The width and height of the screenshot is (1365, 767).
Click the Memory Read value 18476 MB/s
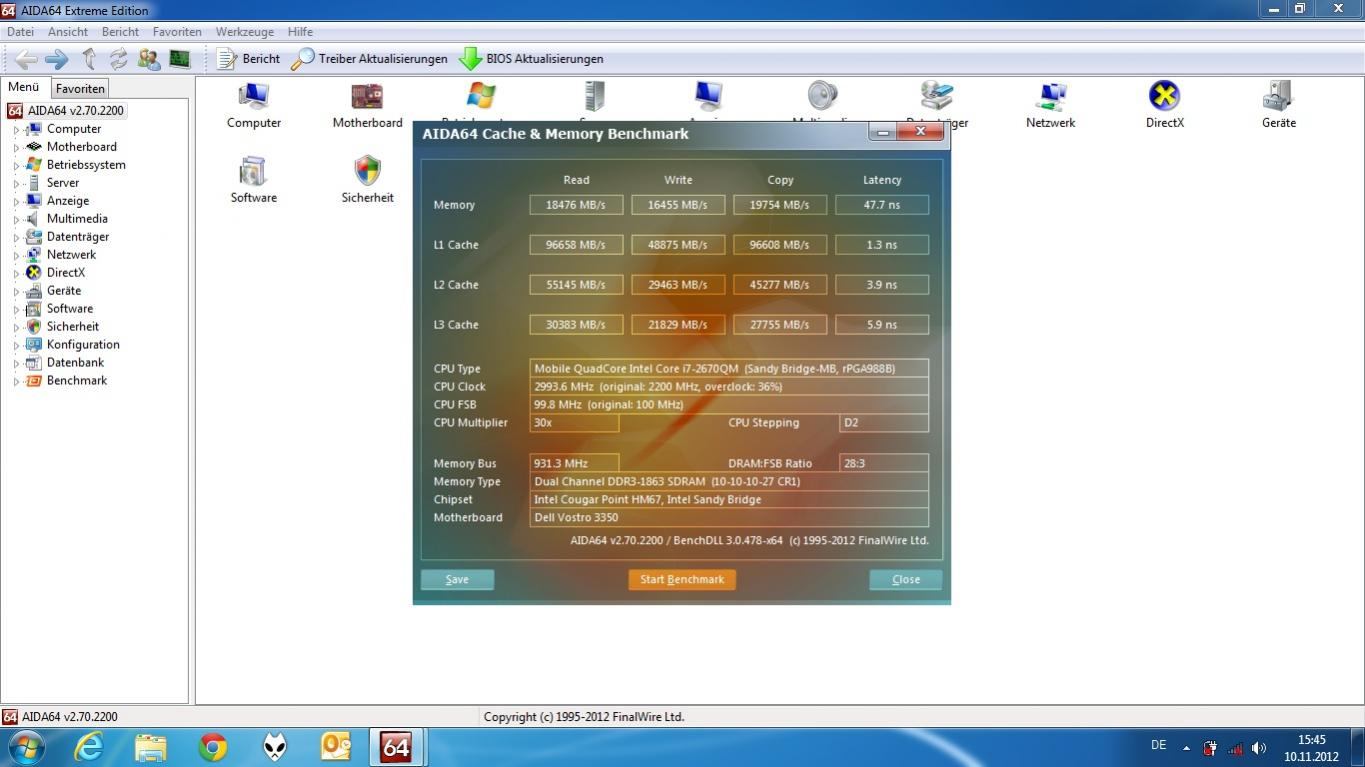[x=576, y=205]
